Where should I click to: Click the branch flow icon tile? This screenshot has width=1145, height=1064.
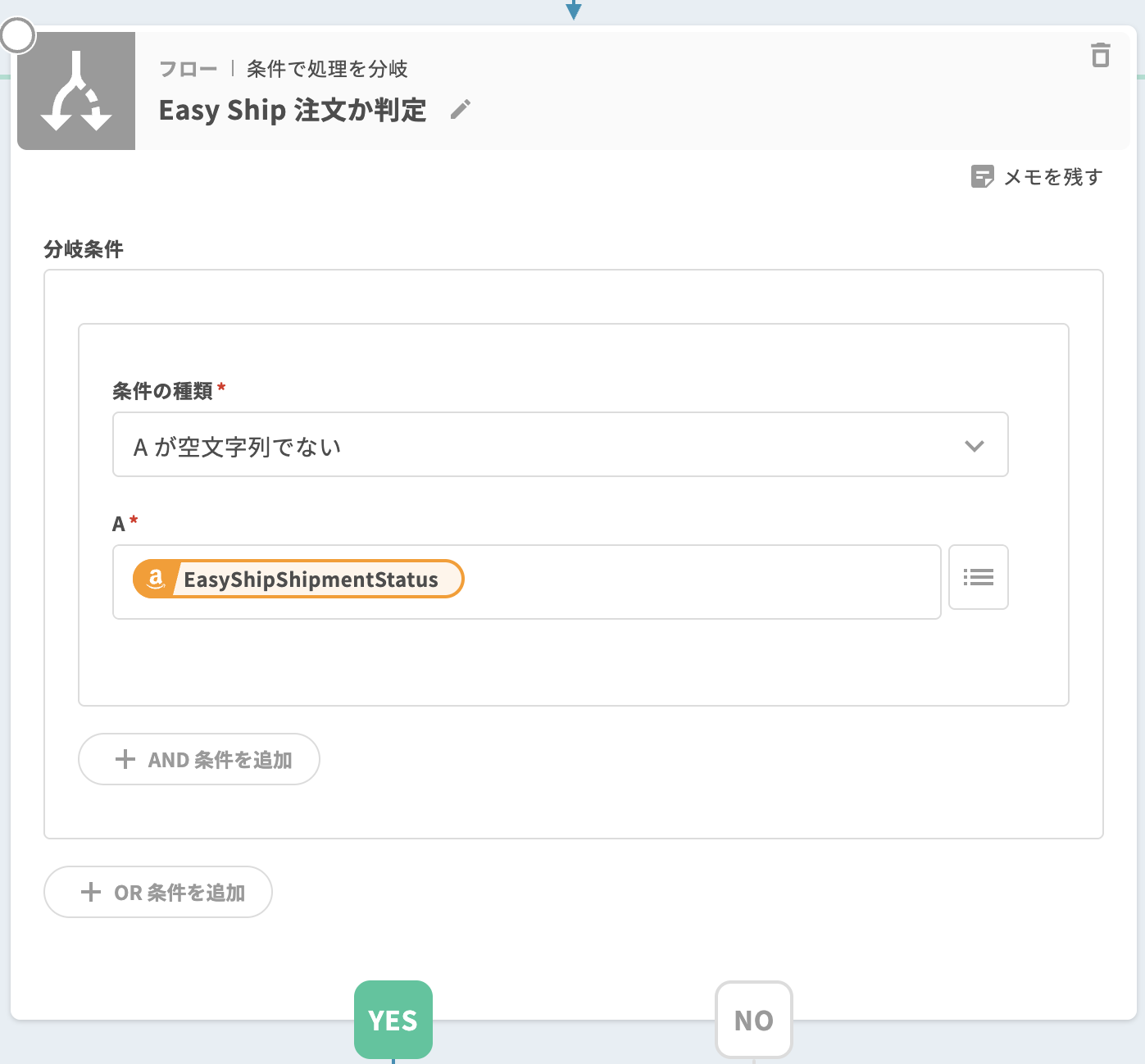coord(76,91)
